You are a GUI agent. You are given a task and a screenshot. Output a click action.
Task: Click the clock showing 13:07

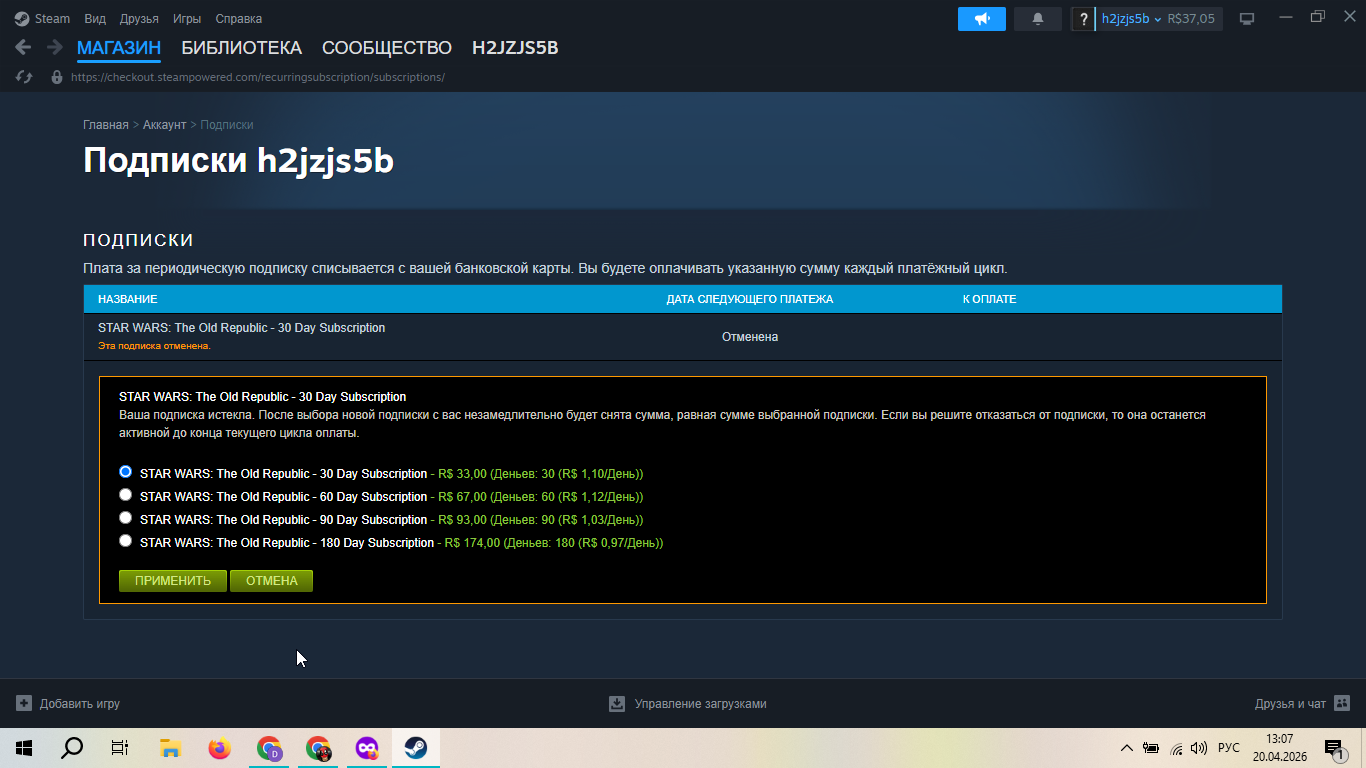[1279, 739]
